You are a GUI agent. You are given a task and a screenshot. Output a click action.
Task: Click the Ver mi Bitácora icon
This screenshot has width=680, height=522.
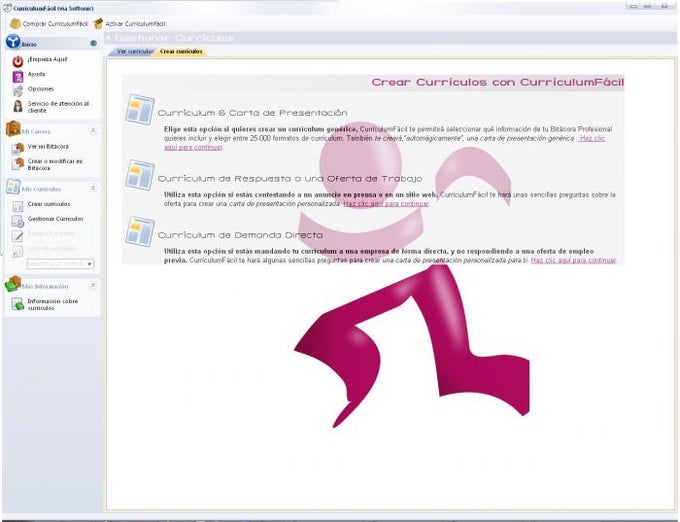[x=18, y=148]
